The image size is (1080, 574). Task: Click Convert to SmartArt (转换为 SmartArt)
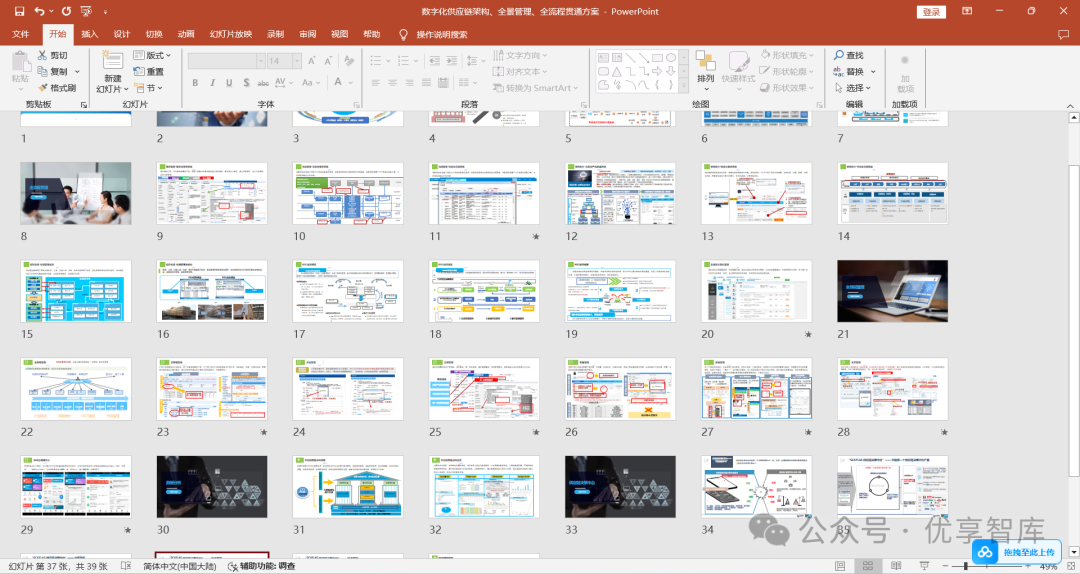point(535,88)
